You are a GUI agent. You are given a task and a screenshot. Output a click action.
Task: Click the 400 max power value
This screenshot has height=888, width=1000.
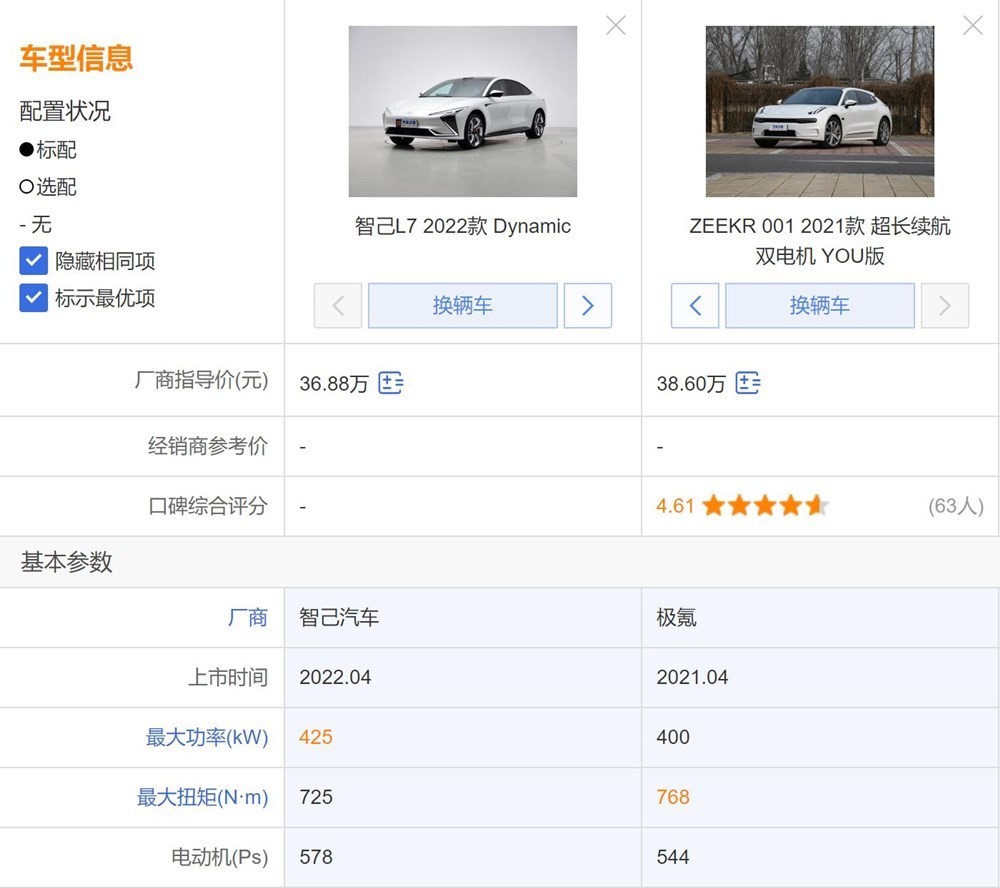(673, 737)
